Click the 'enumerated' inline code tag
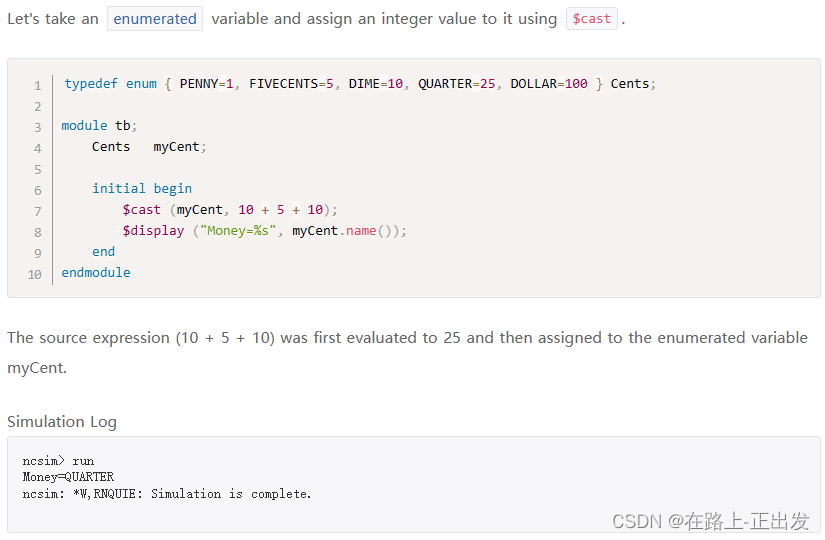 coord(155,19)
